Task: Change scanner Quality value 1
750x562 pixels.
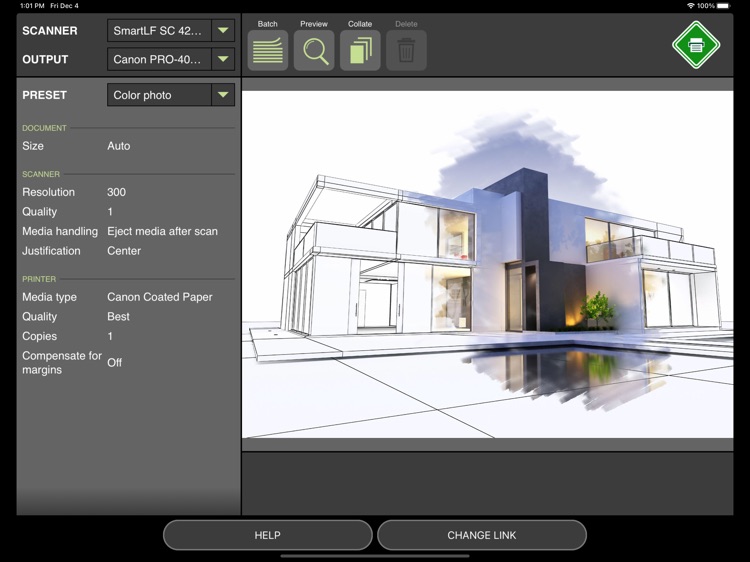Action: click(110, 212)
